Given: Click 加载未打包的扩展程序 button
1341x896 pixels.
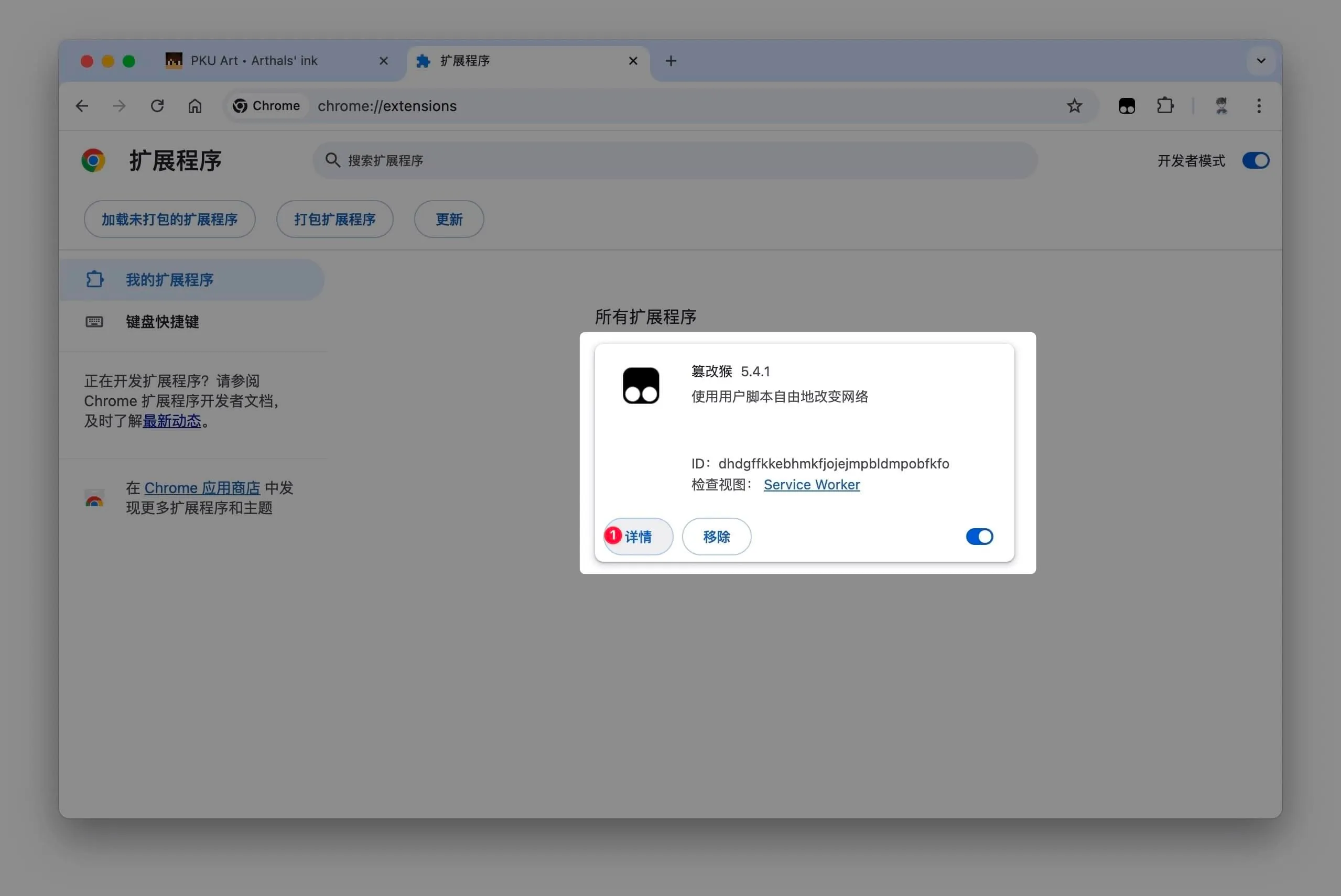Looking at the screenshot, I should (x=170, y=219).
